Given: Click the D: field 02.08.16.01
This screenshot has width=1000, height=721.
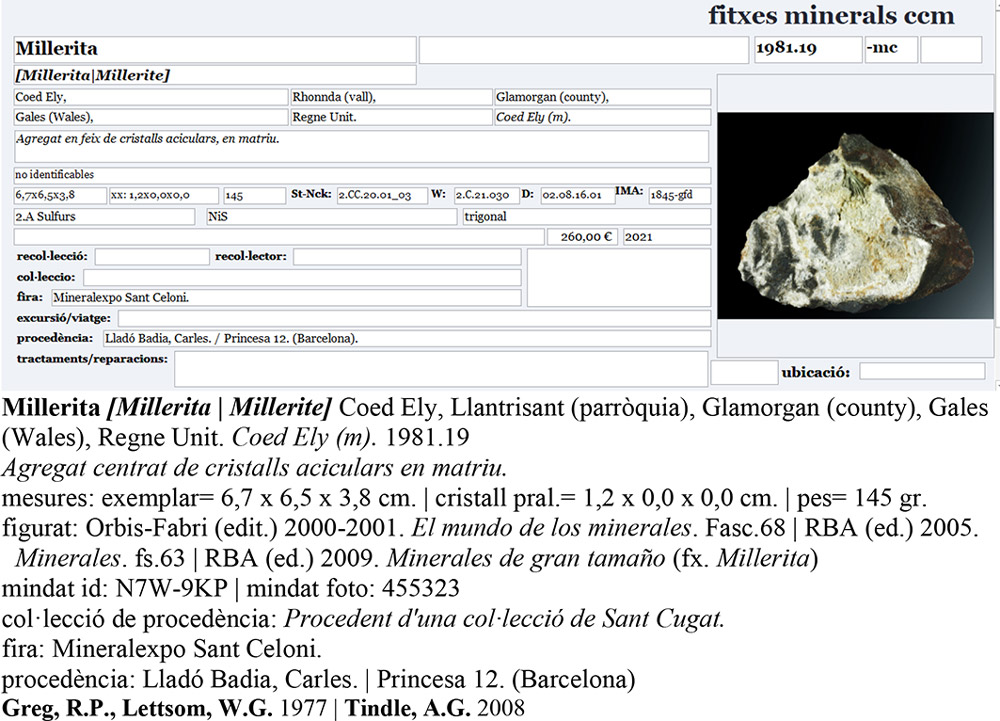Looking at the screenshot, I should click(577, 195).
